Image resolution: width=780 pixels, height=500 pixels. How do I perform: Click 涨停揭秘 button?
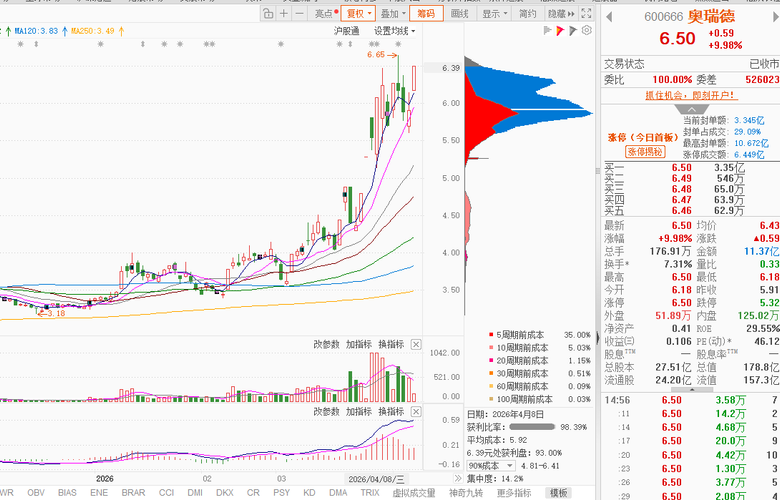[x=645, y=152]
